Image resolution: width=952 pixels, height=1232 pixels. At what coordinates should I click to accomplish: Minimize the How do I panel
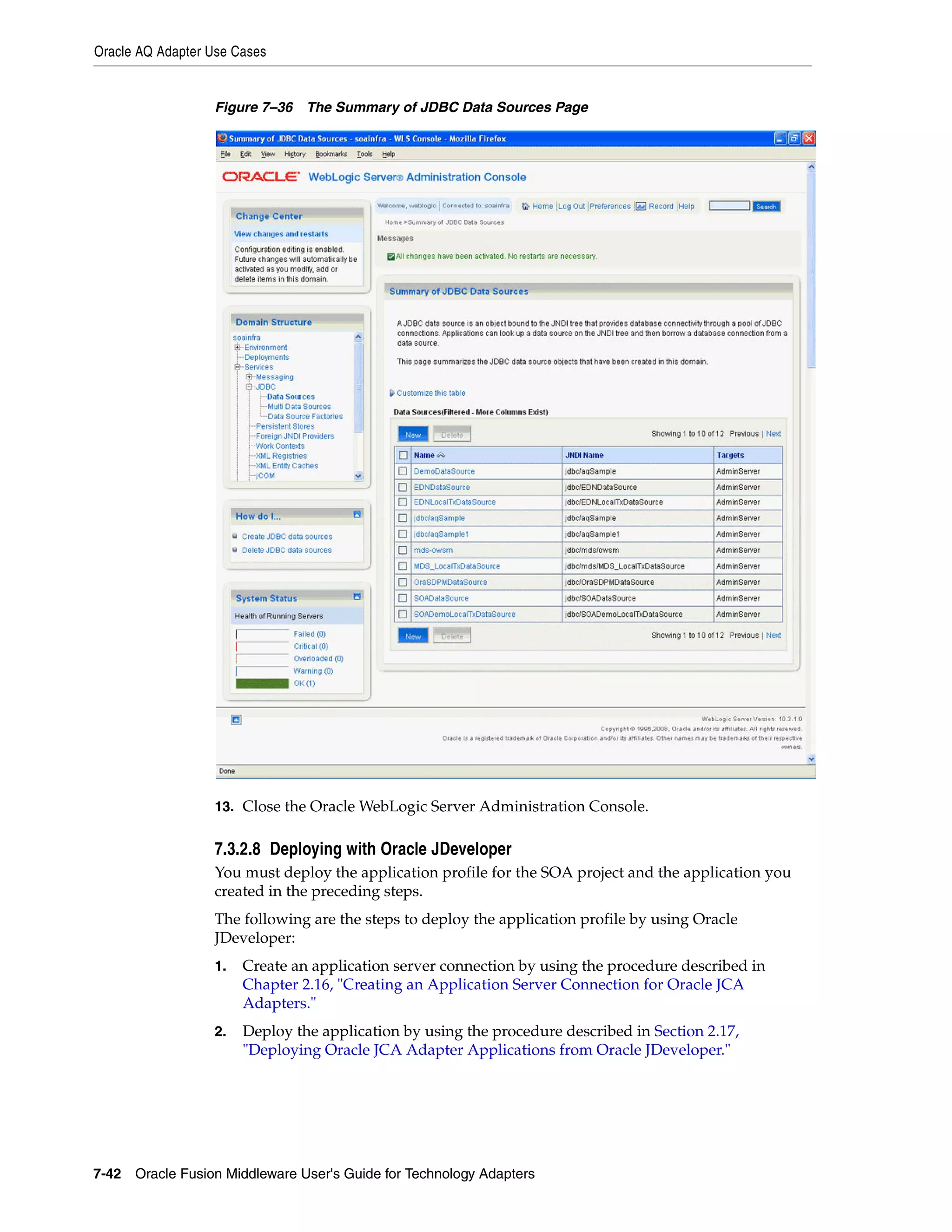(357, 515)
